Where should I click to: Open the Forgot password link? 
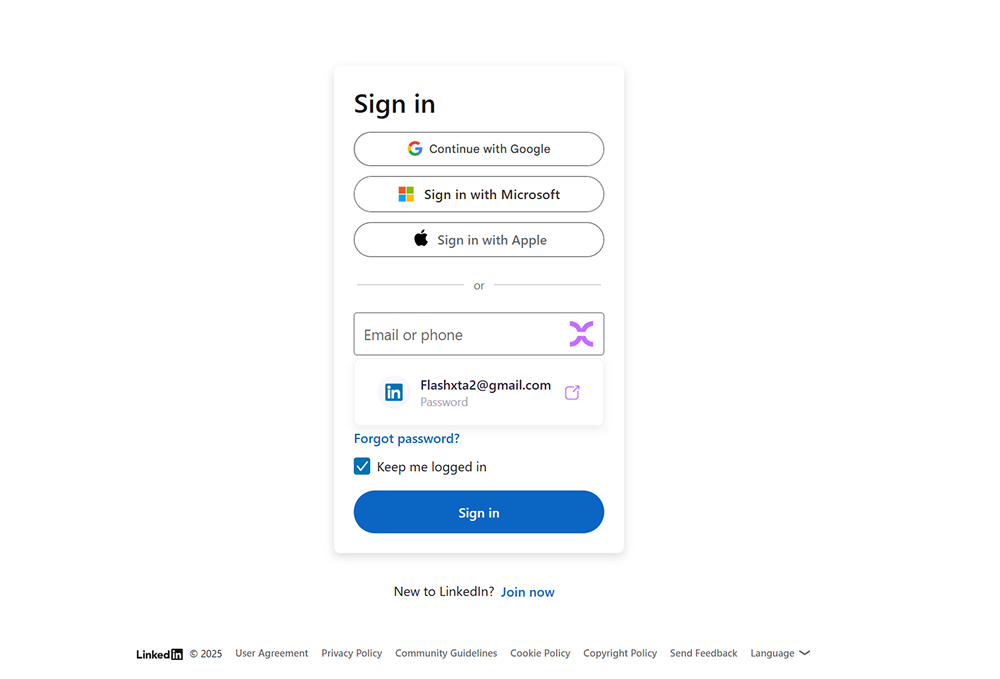pos(407,438)
